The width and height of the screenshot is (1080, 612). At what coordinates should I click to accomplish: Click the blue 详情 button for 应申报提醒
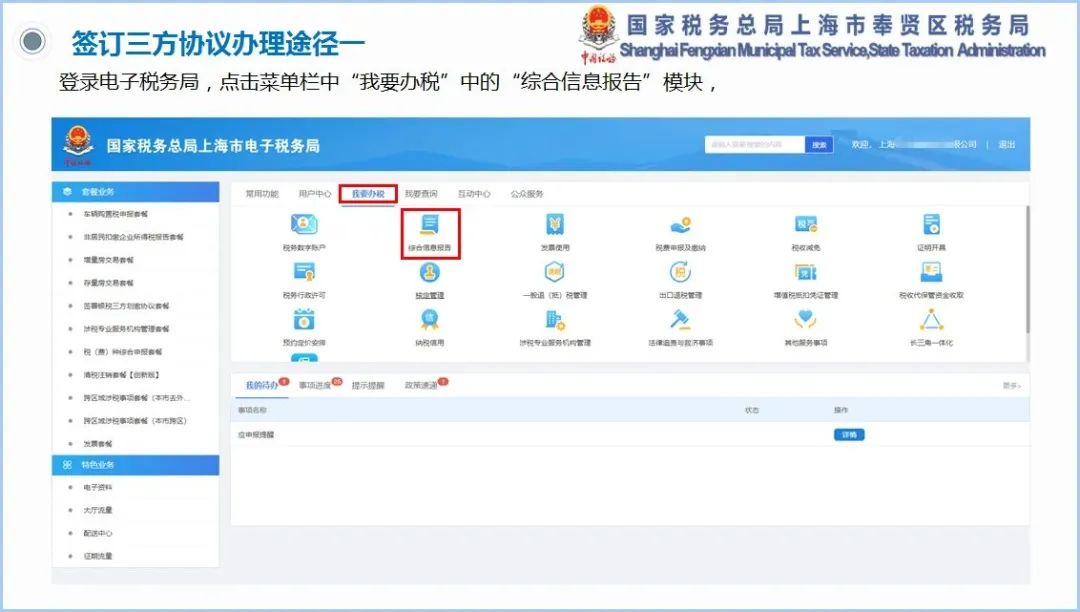click(x=849, y=435)
